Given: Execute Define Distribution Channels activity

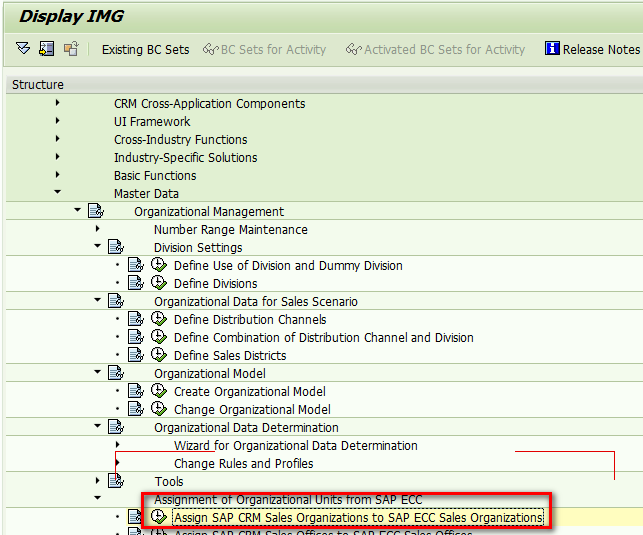Looking at the screenshot, I should (159, 319).
